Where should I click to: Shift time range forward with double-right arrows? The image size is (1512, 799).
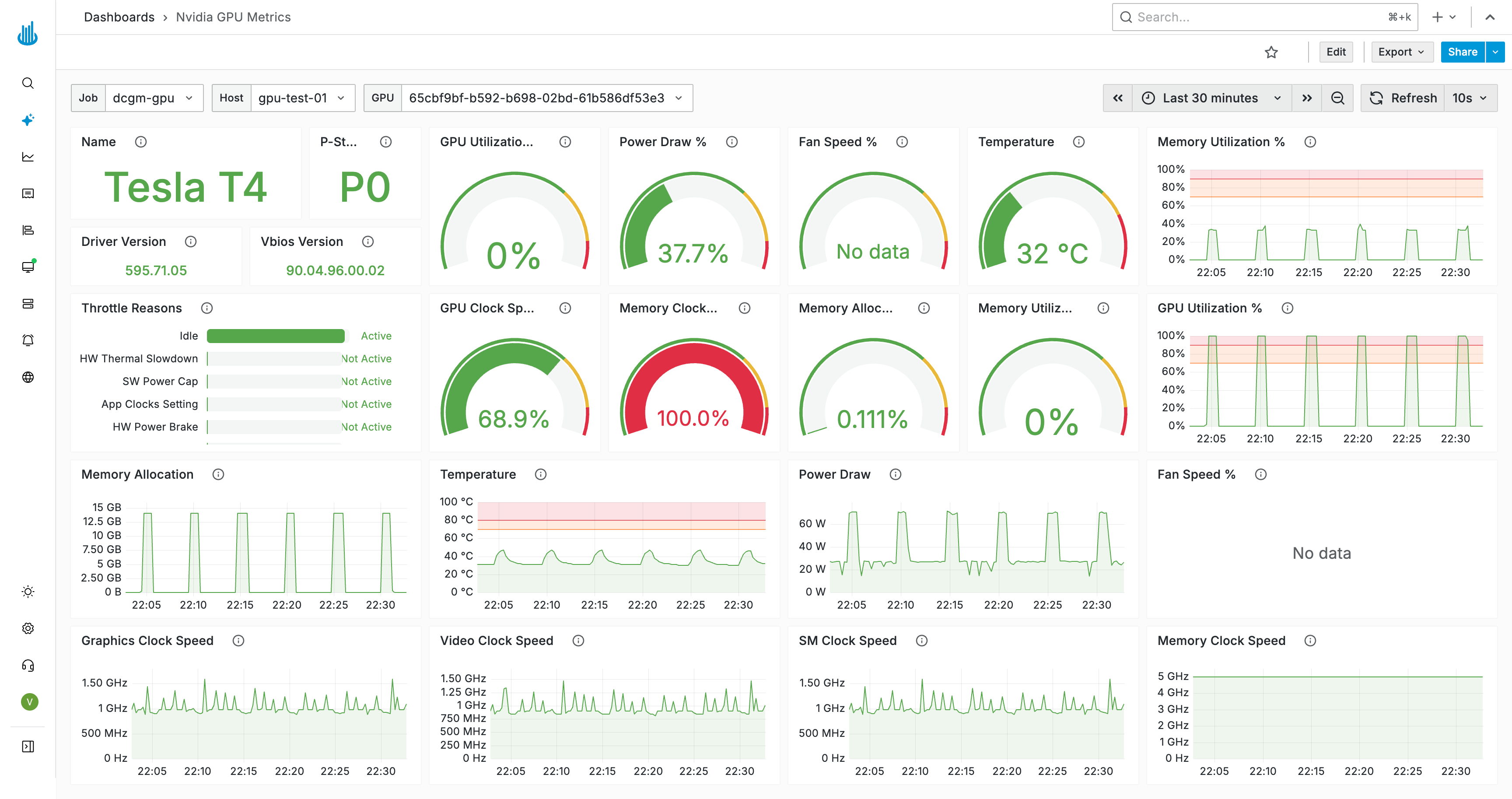pos(1306,98)
